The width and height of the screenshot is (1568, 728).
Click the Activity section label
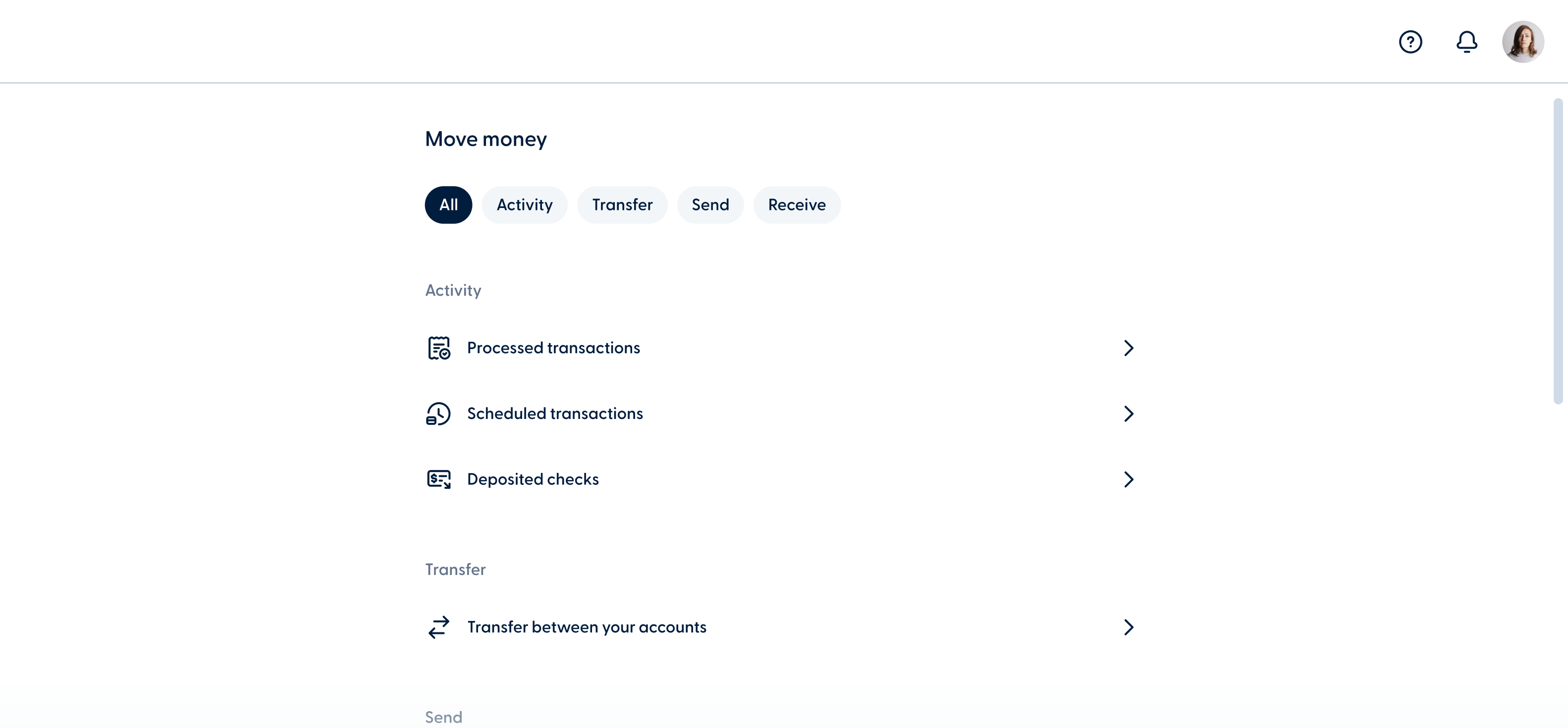453,290
